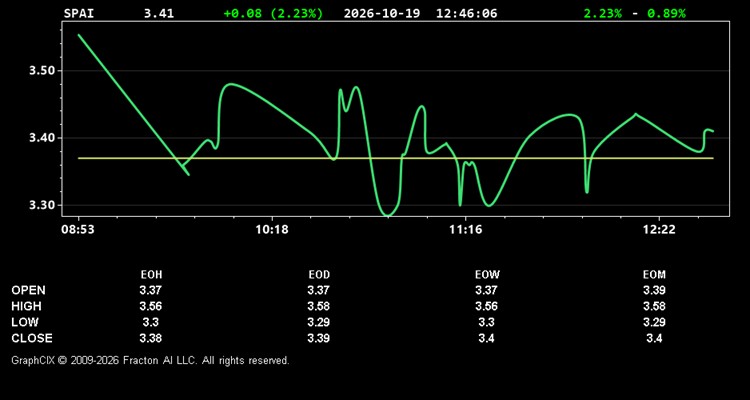Click the GraphCIX copyright notice

point(150,360)
